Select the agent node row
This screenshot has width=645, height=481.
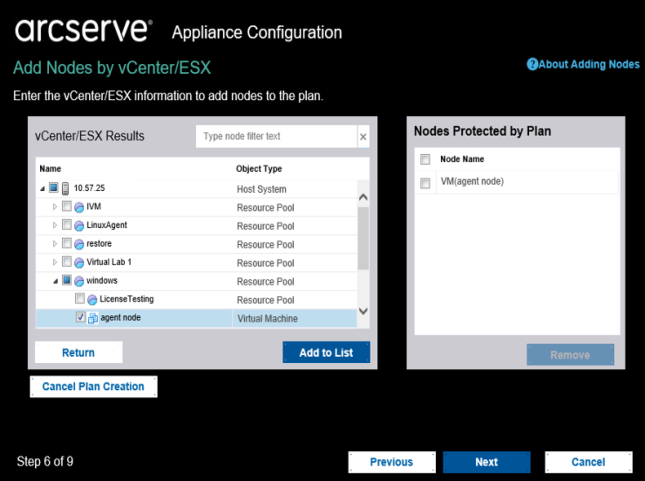pos(196,318)
